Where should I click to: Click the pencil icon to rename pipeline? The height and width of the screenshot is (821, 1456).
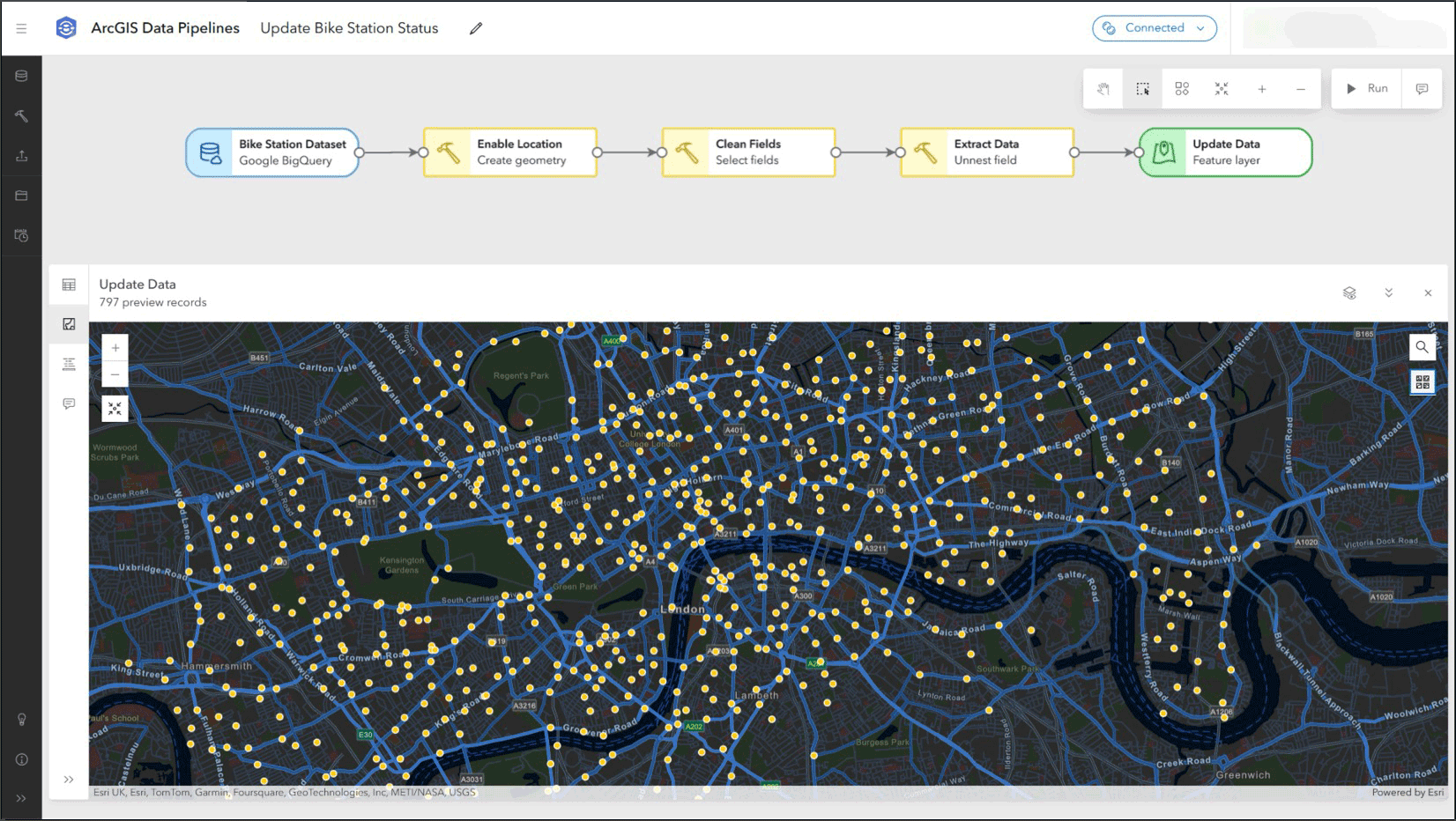[476, 28]
